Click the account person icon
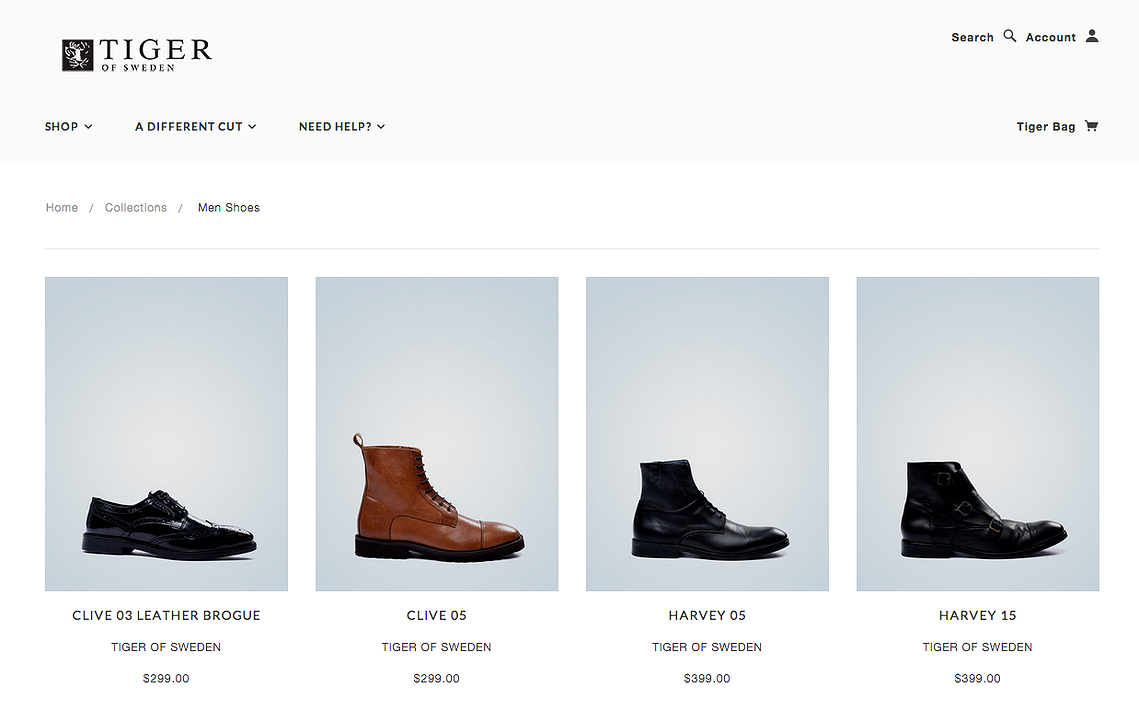This screenshot has height=710, width=1139. pos(1092,36)
